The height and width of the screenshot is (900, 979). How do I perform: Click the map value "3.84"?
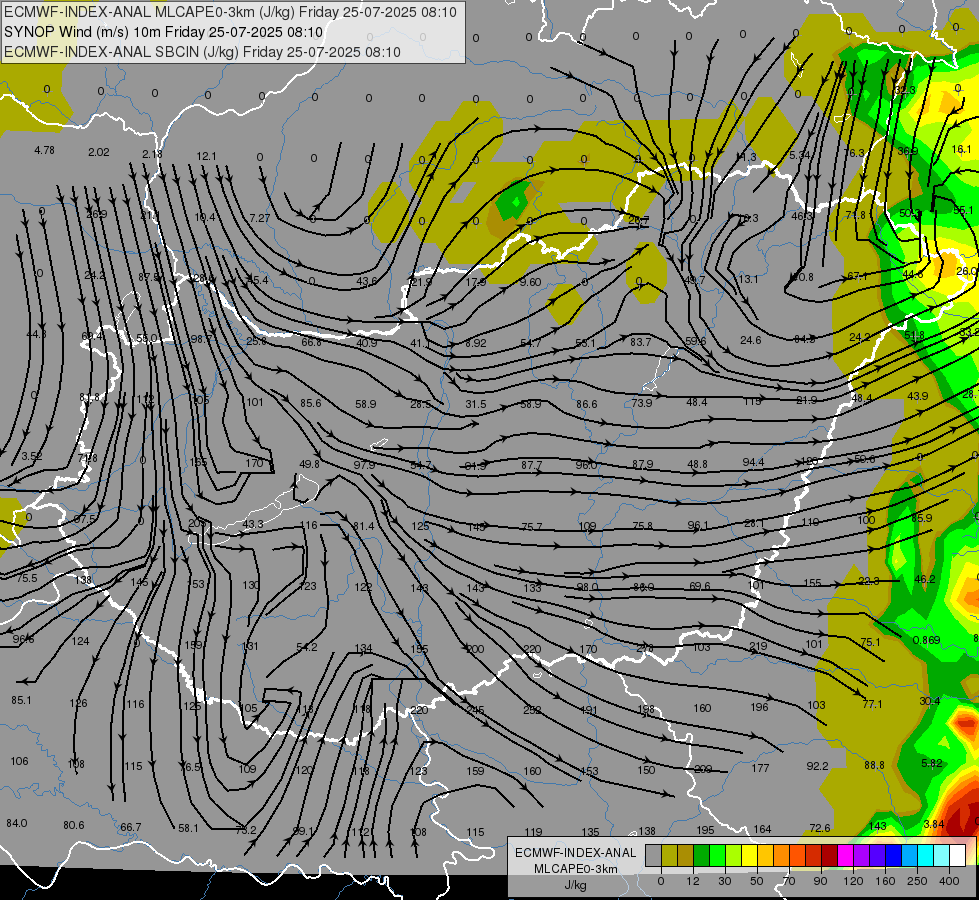[x=934, y=824]
